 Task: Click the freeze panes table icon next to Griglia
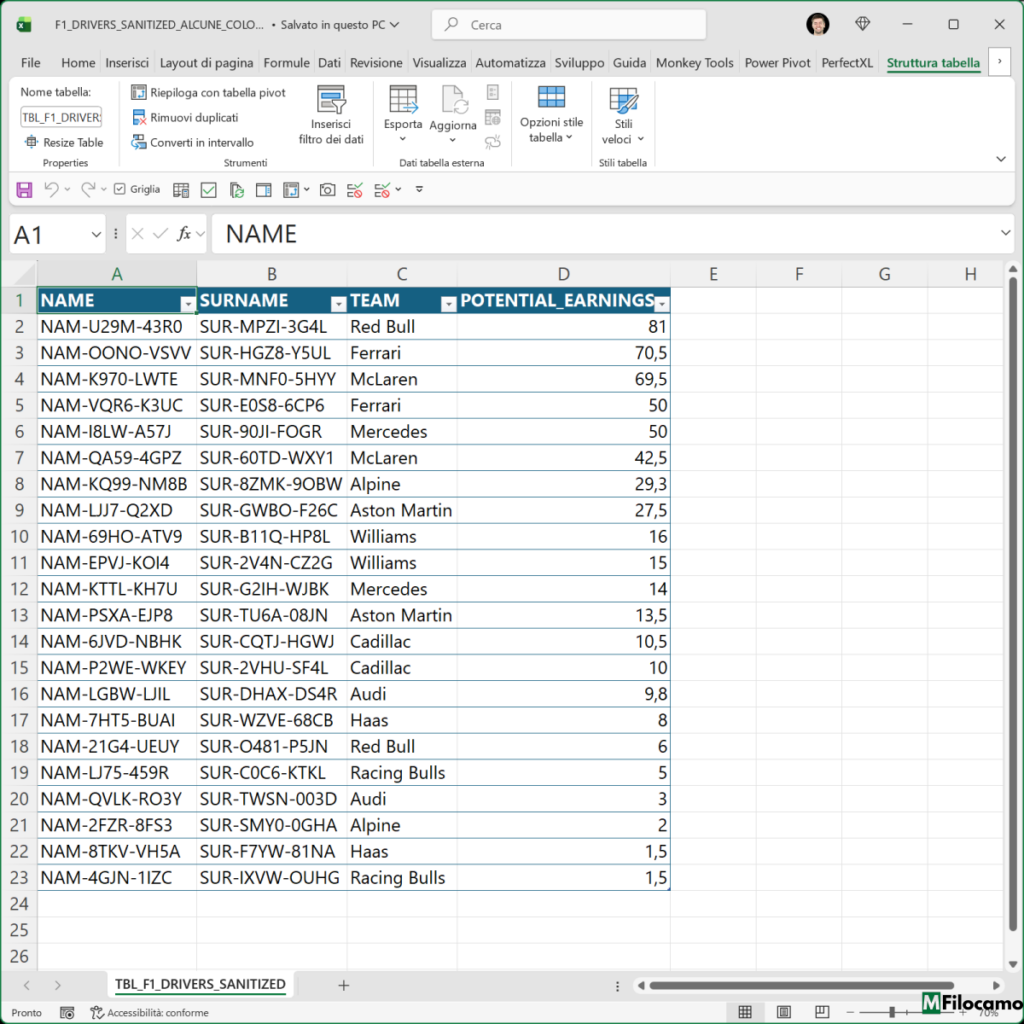pyautogui.click(x=181, y=190)
